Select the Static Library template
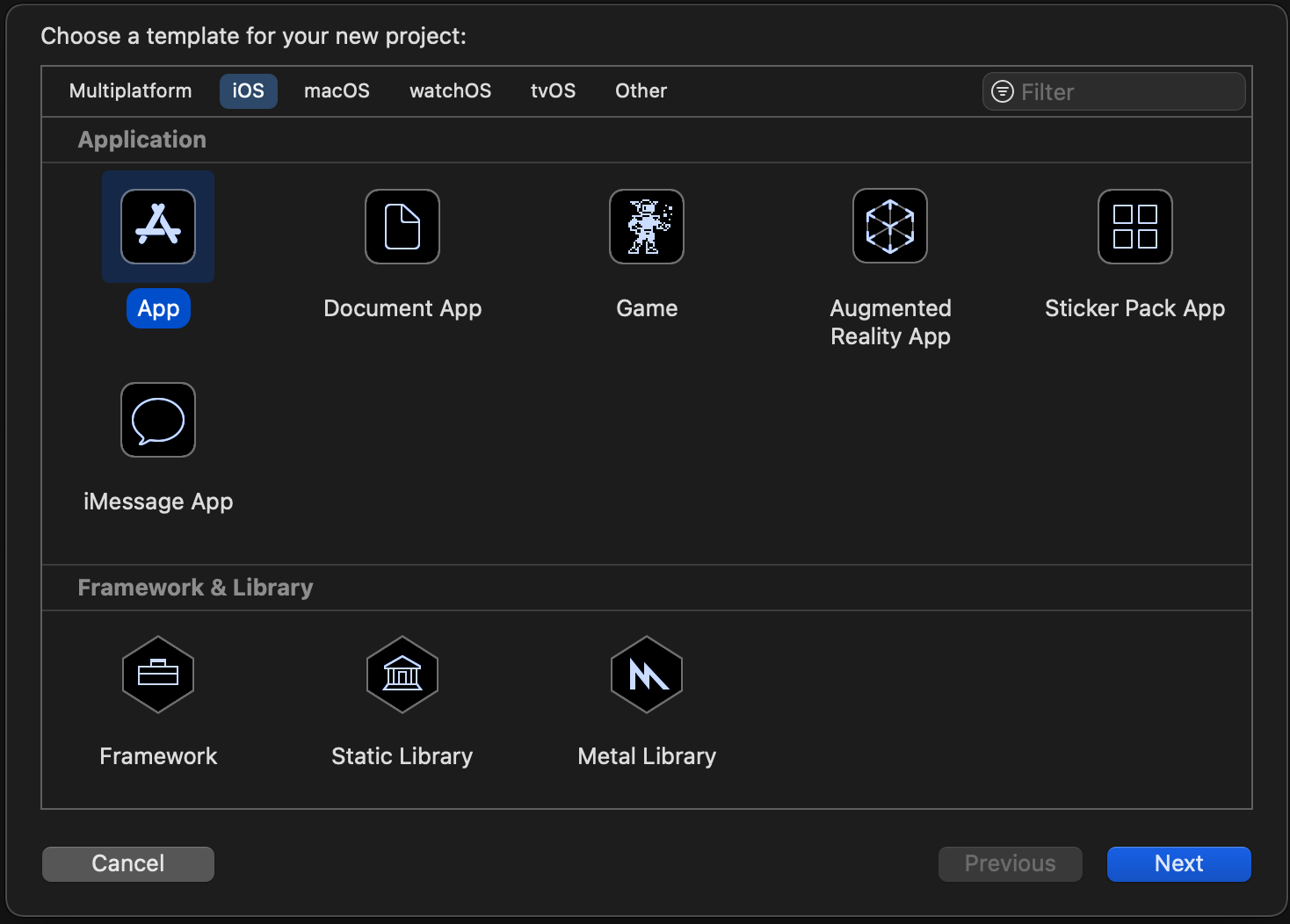Image resolution: width=1290 pixels, height=924 pixels. tap(402, 675)
